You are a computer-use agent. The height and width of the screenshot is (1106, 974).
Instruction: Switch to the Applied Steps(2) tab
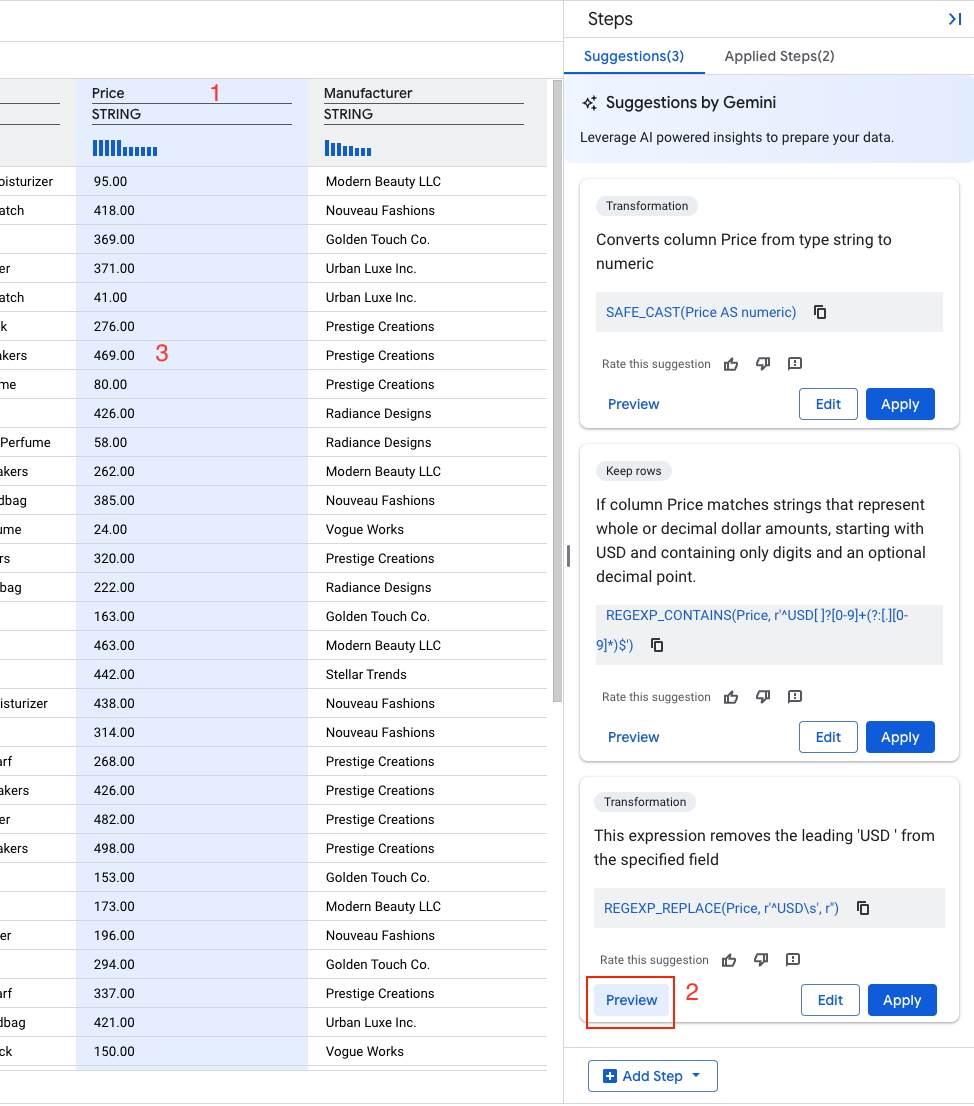(x=779, y=56)
